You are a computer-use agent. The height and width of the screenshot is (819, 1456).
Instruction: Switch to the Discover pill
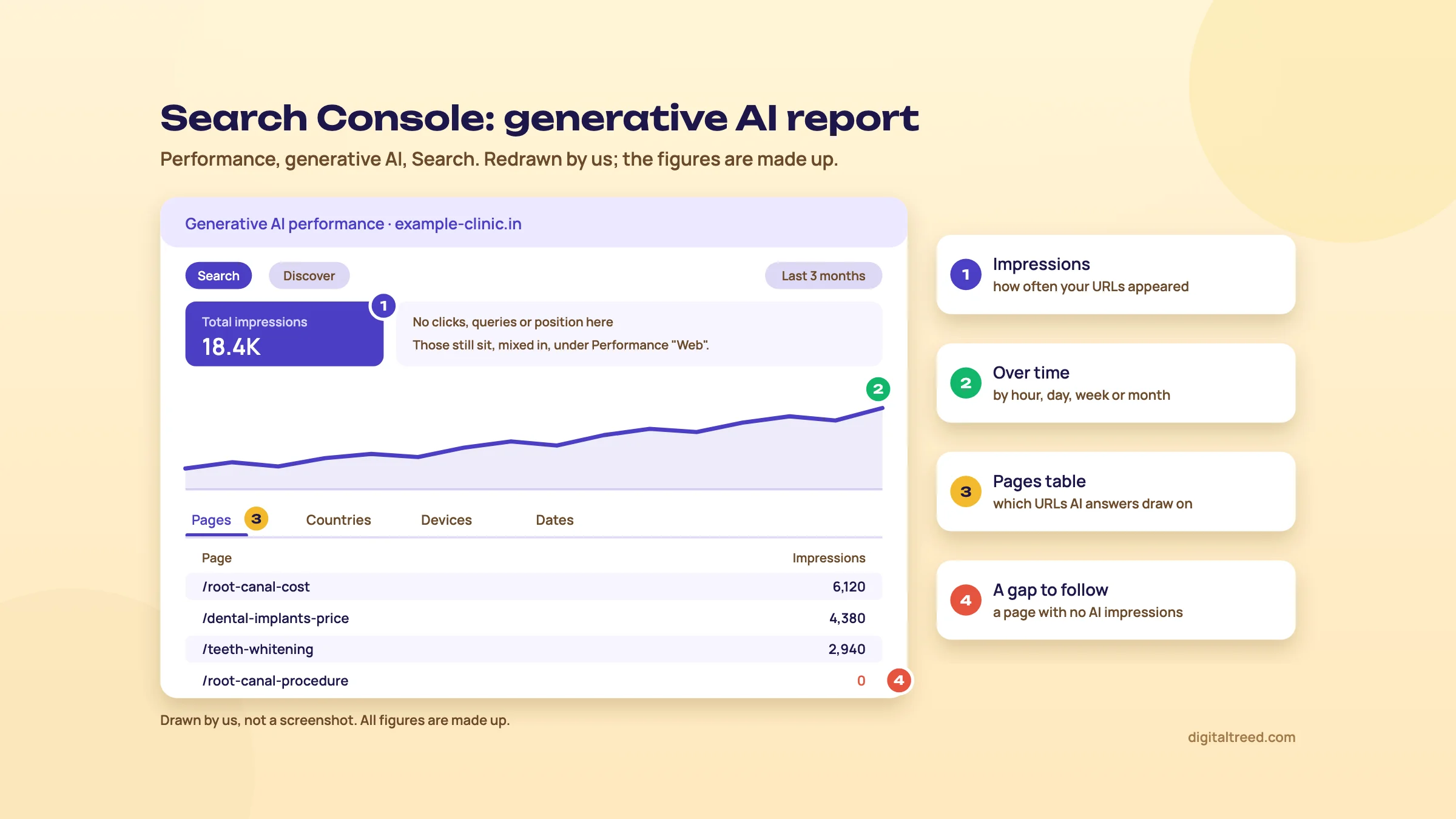click(309, 275)
